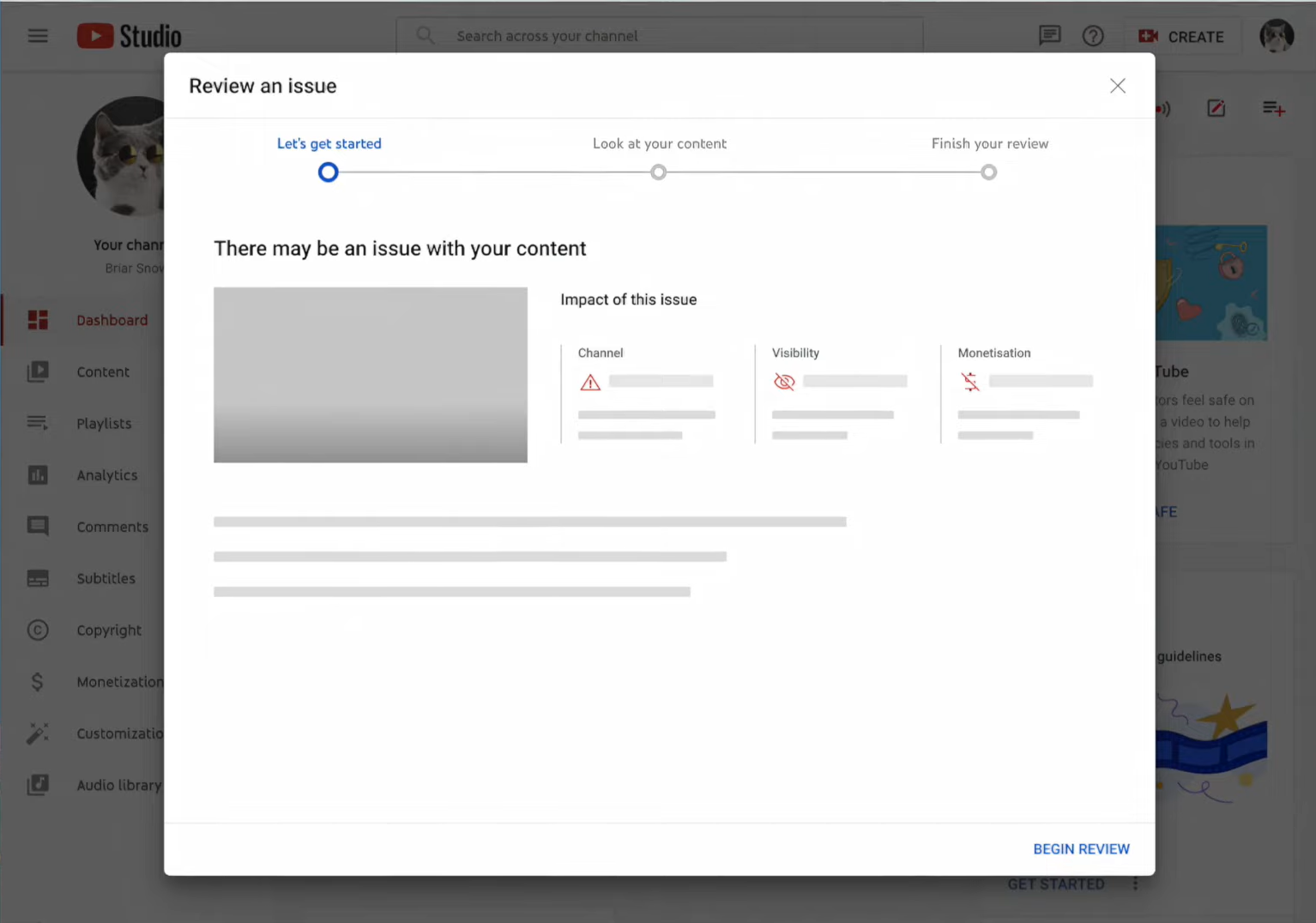Click the "Look at your content" step label
Image resolution: width=1316 pixels, height=923 pixels.
click(x=659, y=143)
